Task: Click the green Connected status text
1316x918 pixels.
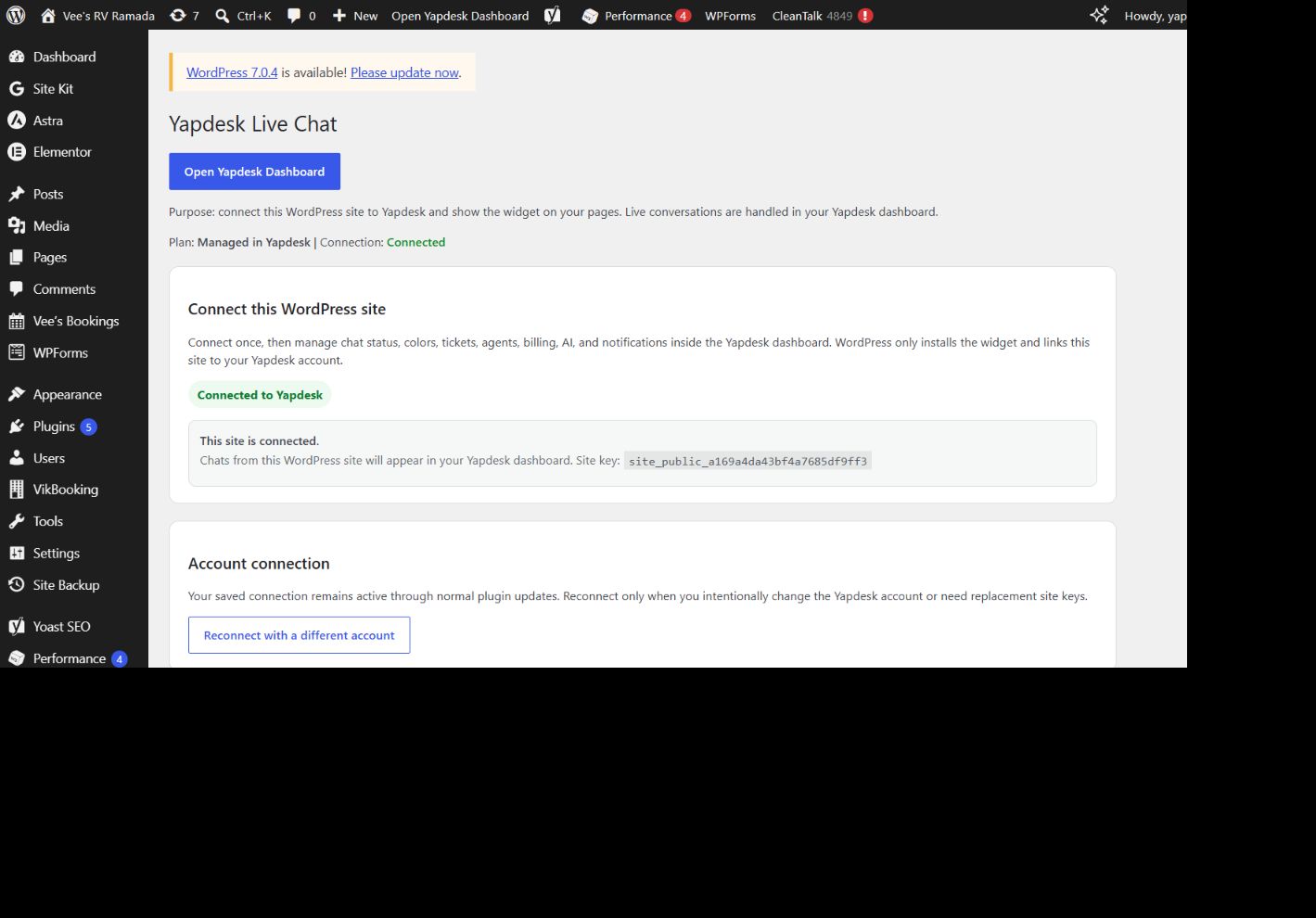Action: pyautogui.click(x=415, y=242)
